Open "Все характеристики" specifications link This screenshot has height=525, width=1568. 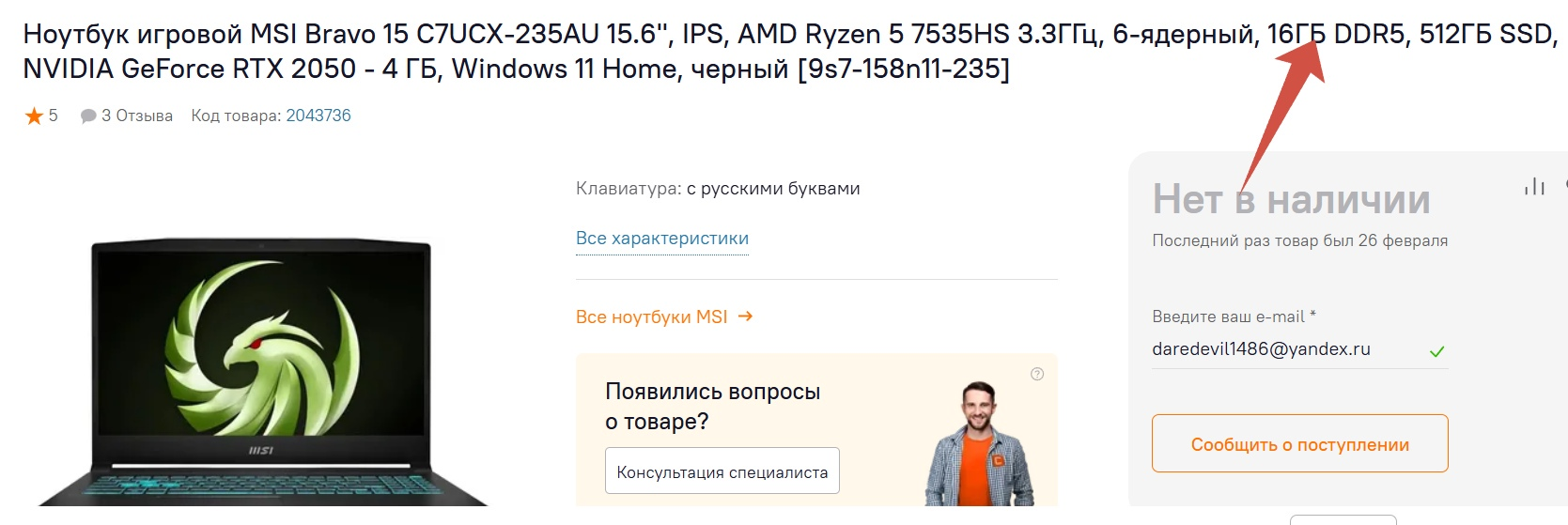click(662, 239)
